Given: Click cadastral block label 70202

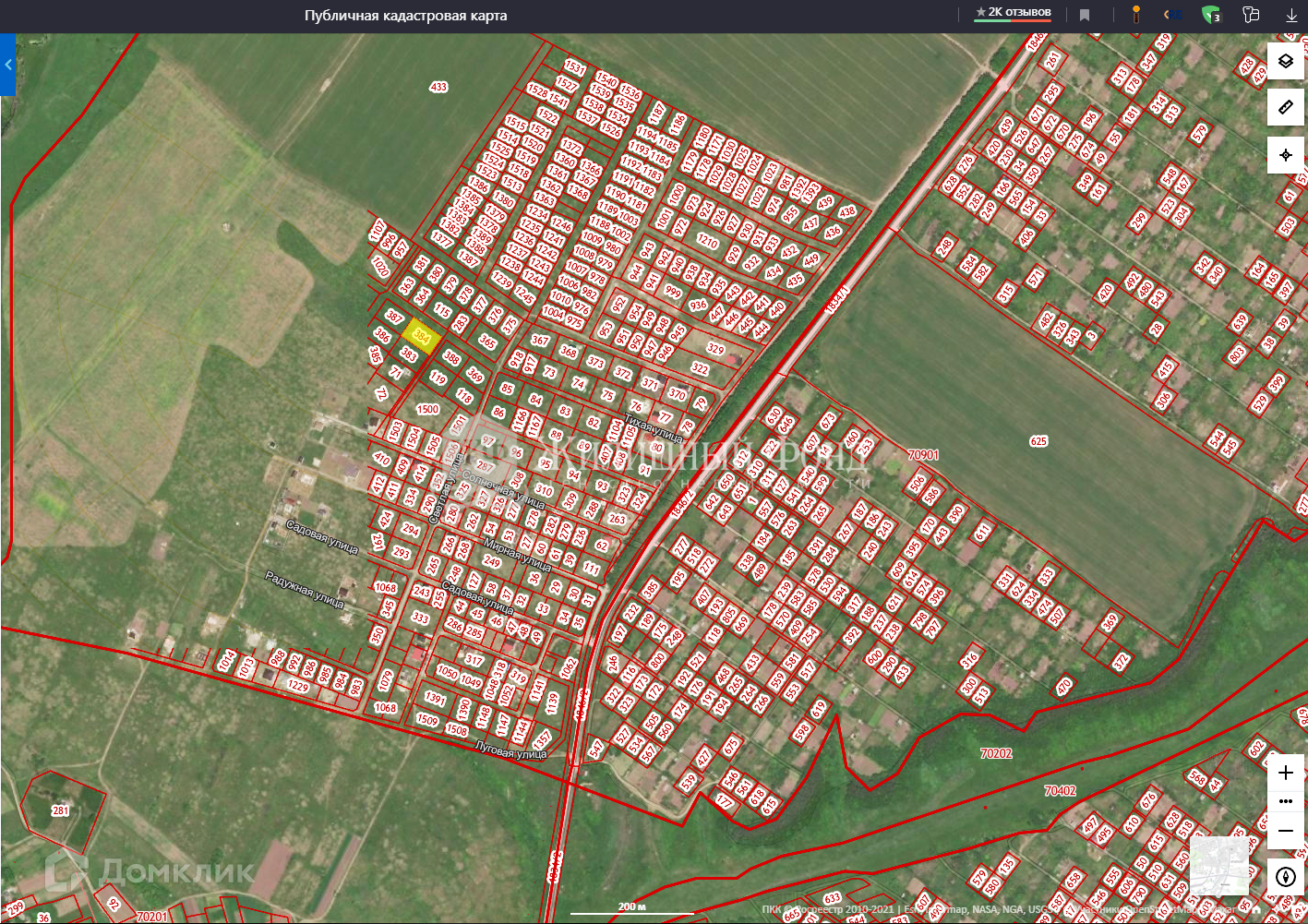Looking at the screenshot, I should (x=996, y=753).
